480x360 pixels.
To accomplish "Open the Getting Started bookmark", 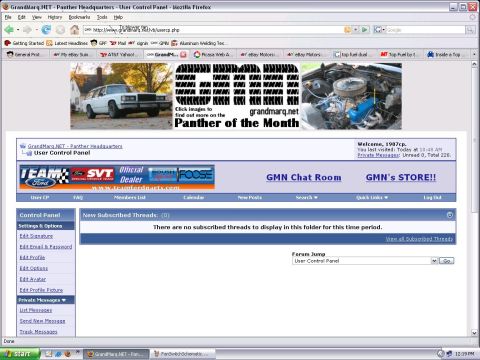I will [x=24, y=43].
